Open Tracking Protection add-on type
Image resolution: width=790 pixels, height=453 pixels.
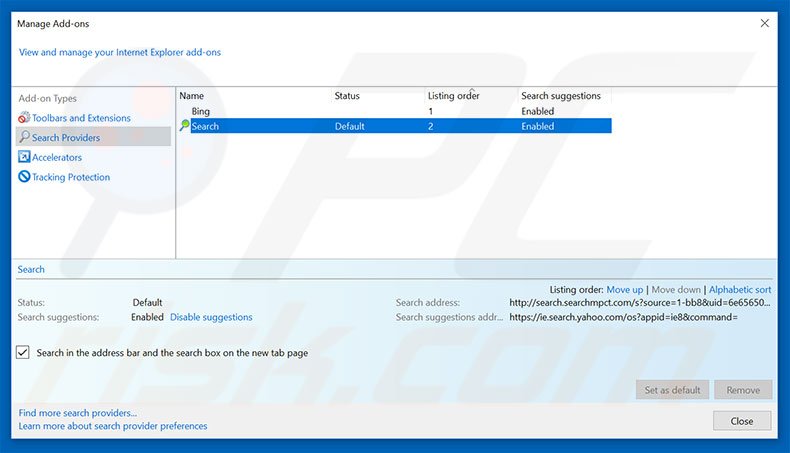(x=71, y=177)
